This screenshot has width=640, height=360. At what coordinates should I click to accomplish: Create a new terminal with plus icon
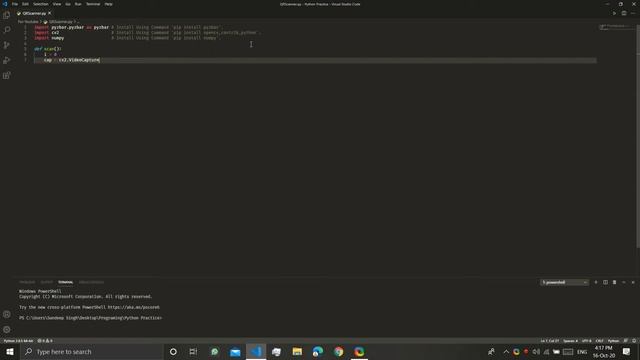tap(596, 282)
